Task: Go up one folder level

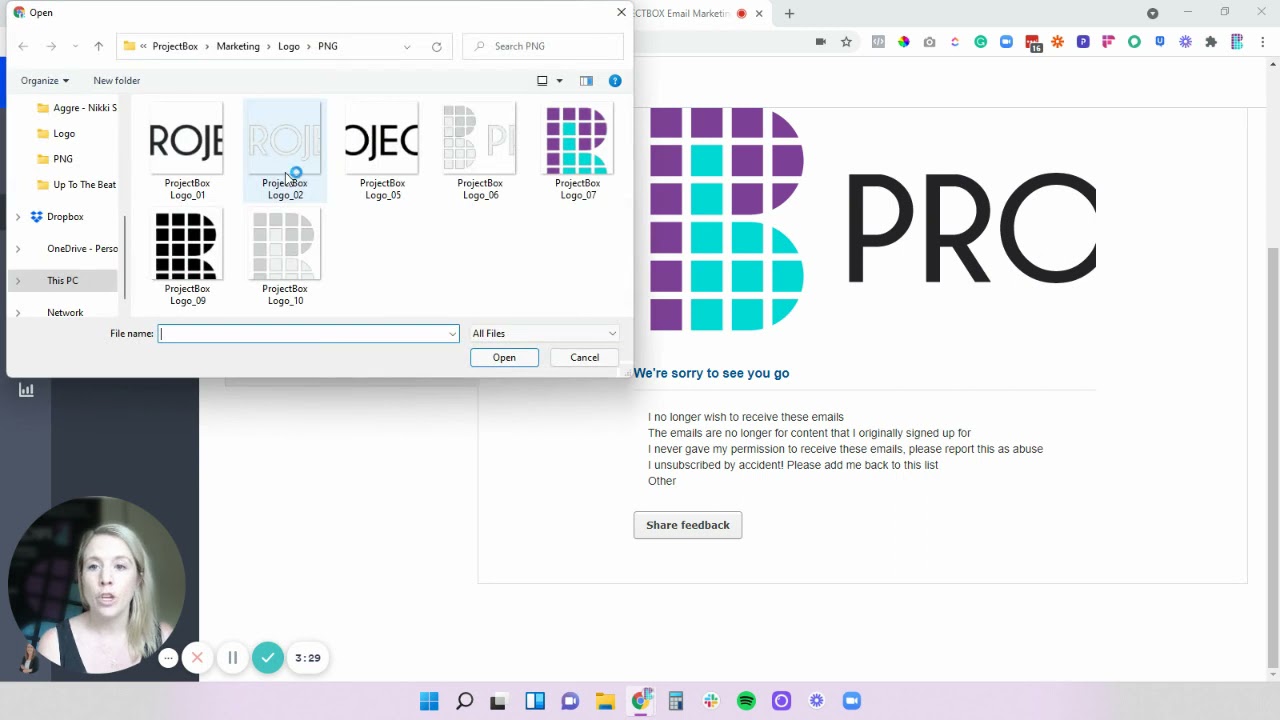Action: point(98,46)
